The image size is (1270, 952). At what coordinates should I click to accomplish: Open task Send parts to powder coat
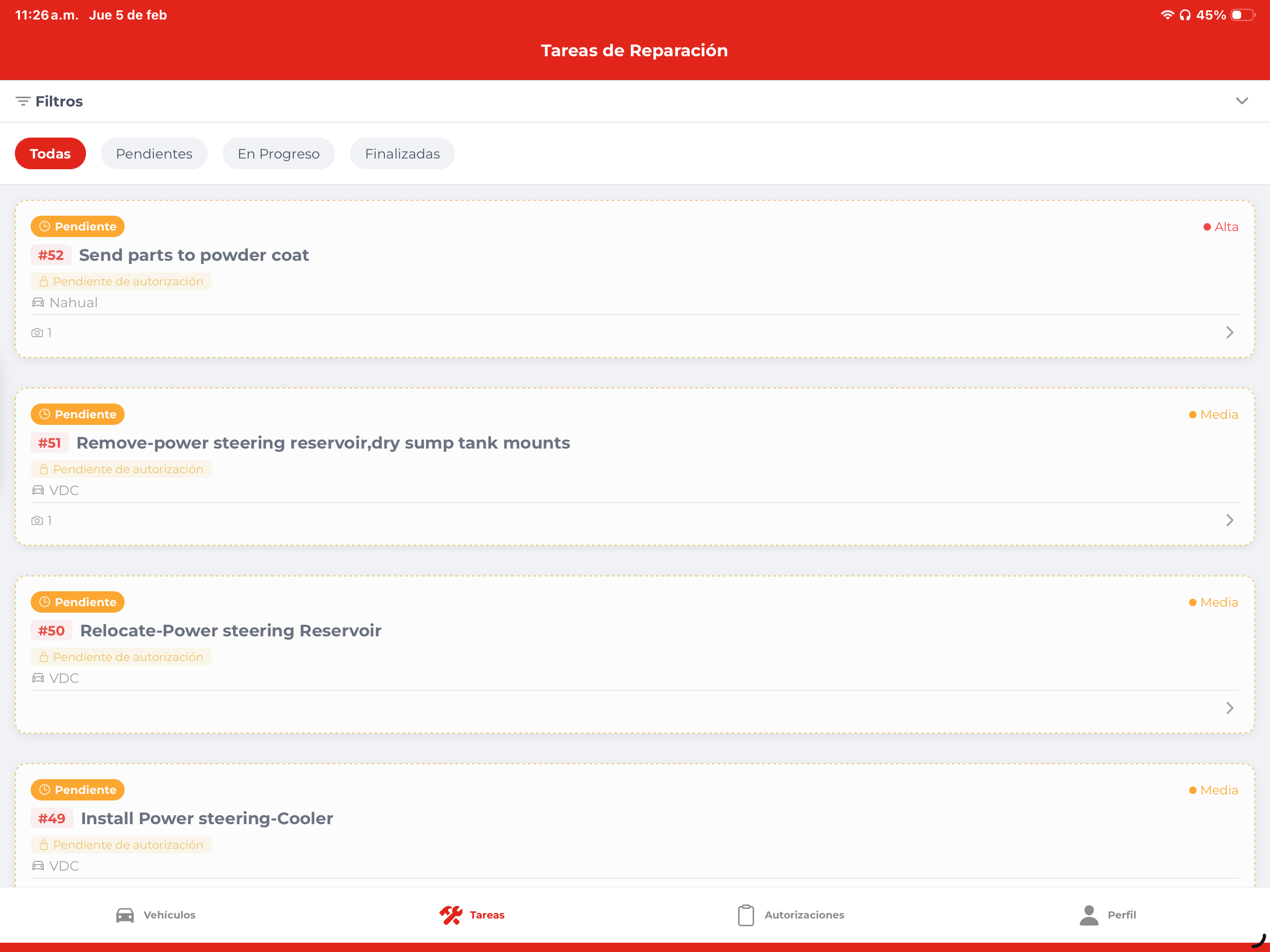pos(194,255)
